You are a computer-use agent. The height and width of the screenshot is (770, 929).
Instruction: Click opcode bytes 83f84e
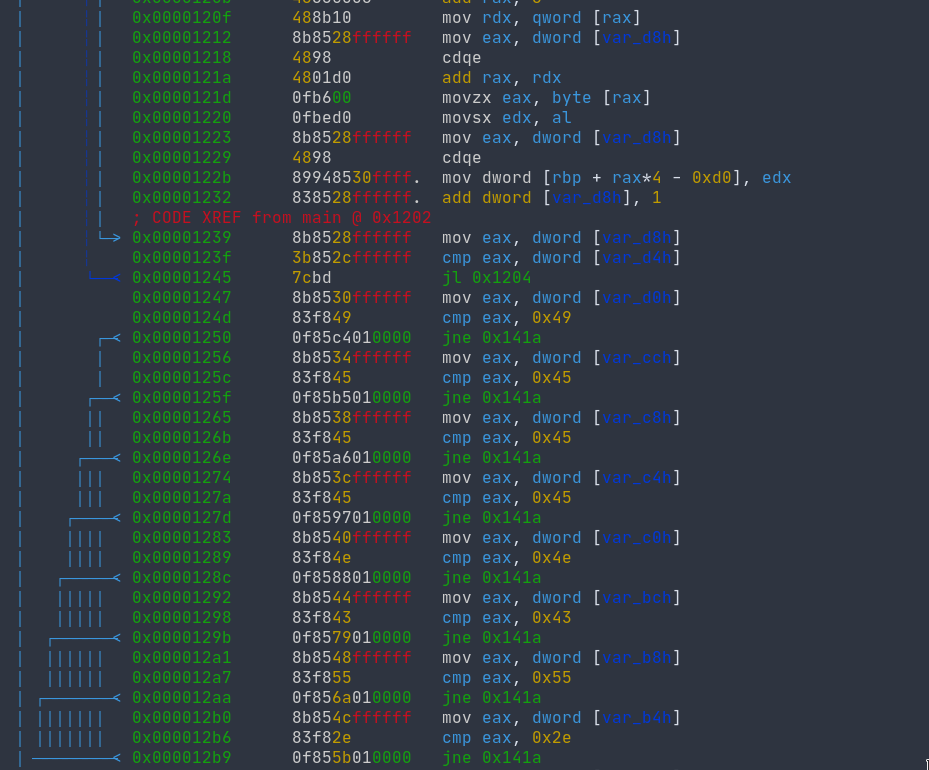tap(322, 559)
